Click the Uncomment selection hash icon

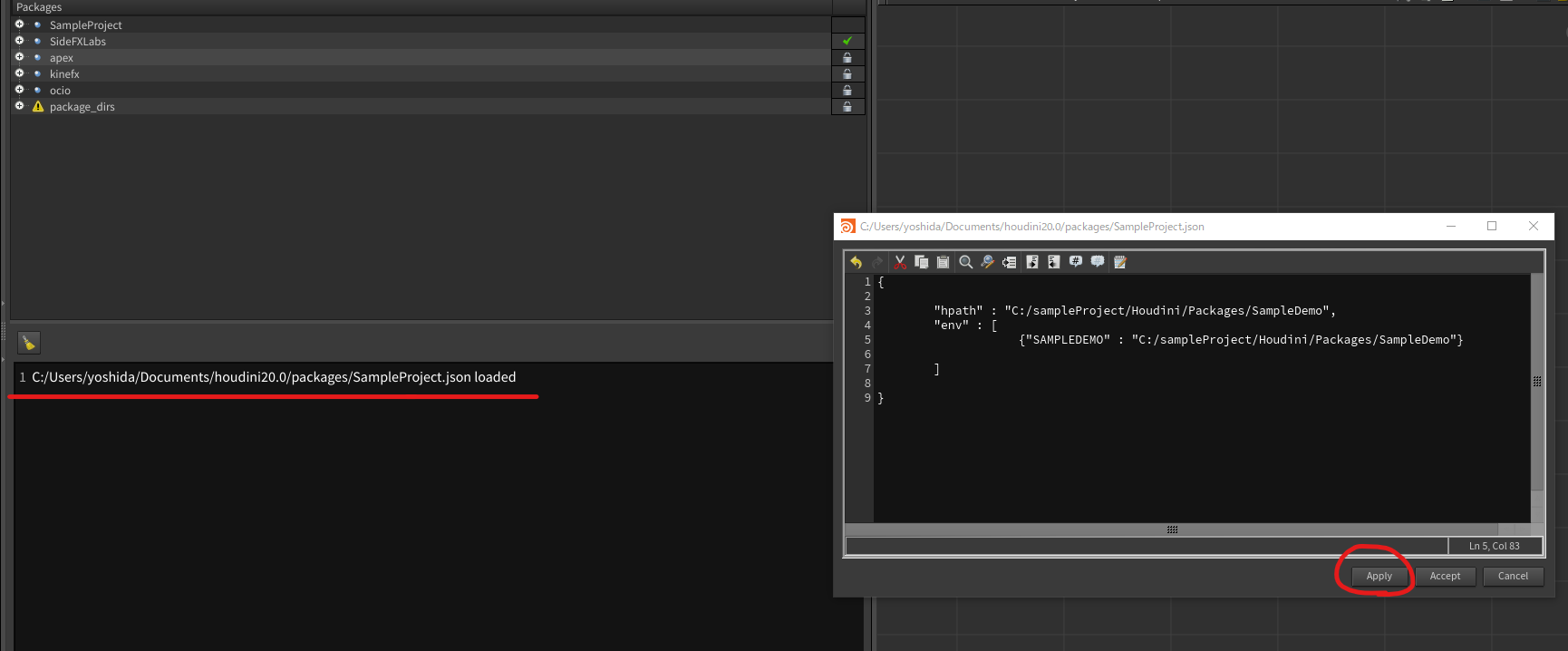(x=1098, y=262)
